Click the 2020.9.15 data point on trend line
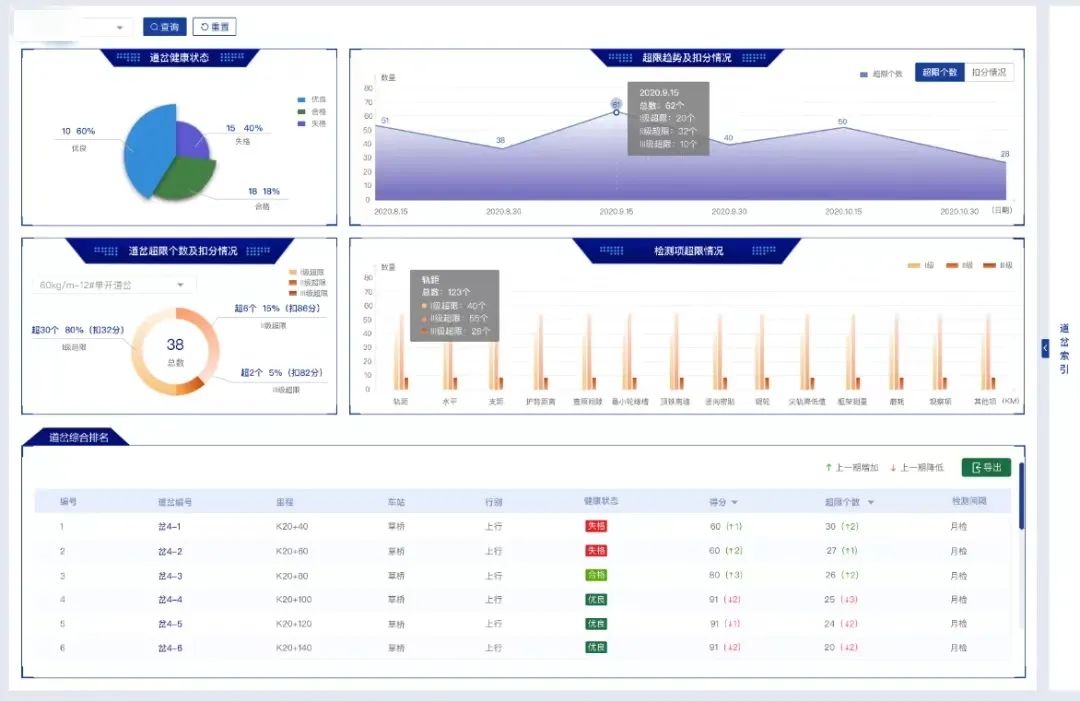Screen dimensions: 1080x701 (x=616, y=112)
